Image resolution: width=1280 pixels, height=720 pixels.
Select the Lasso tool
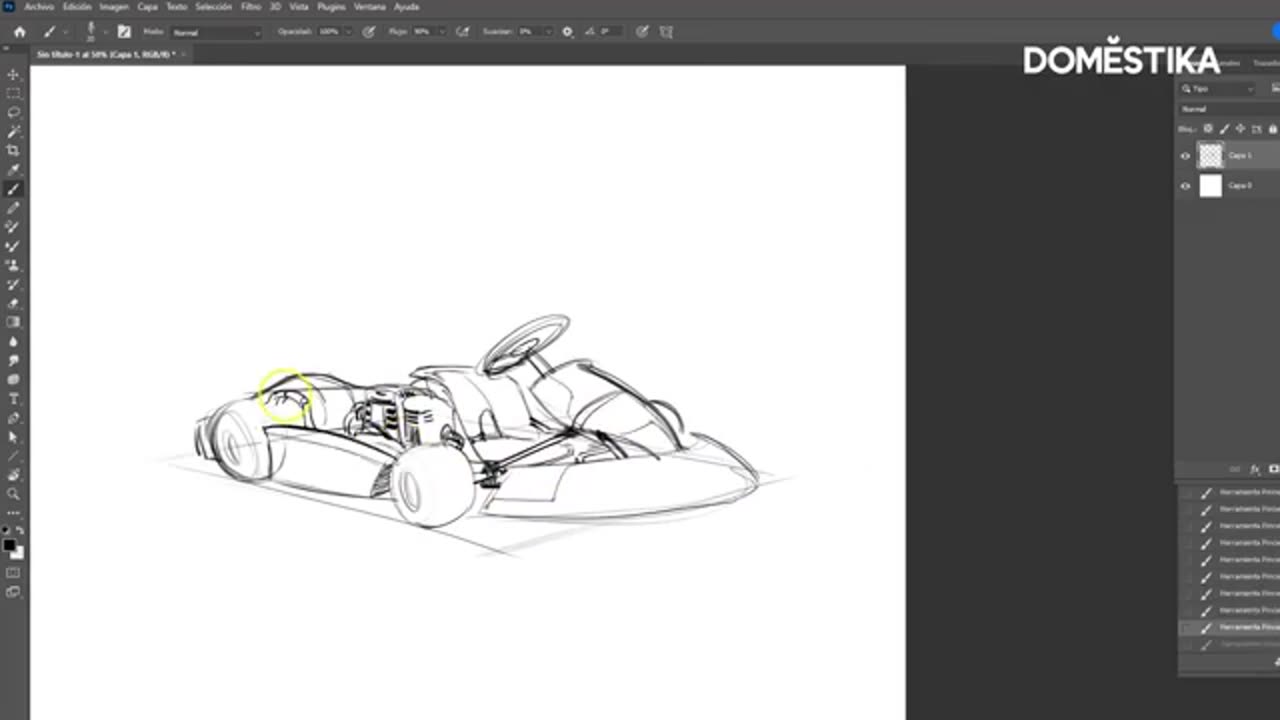(x=13, y=113)
